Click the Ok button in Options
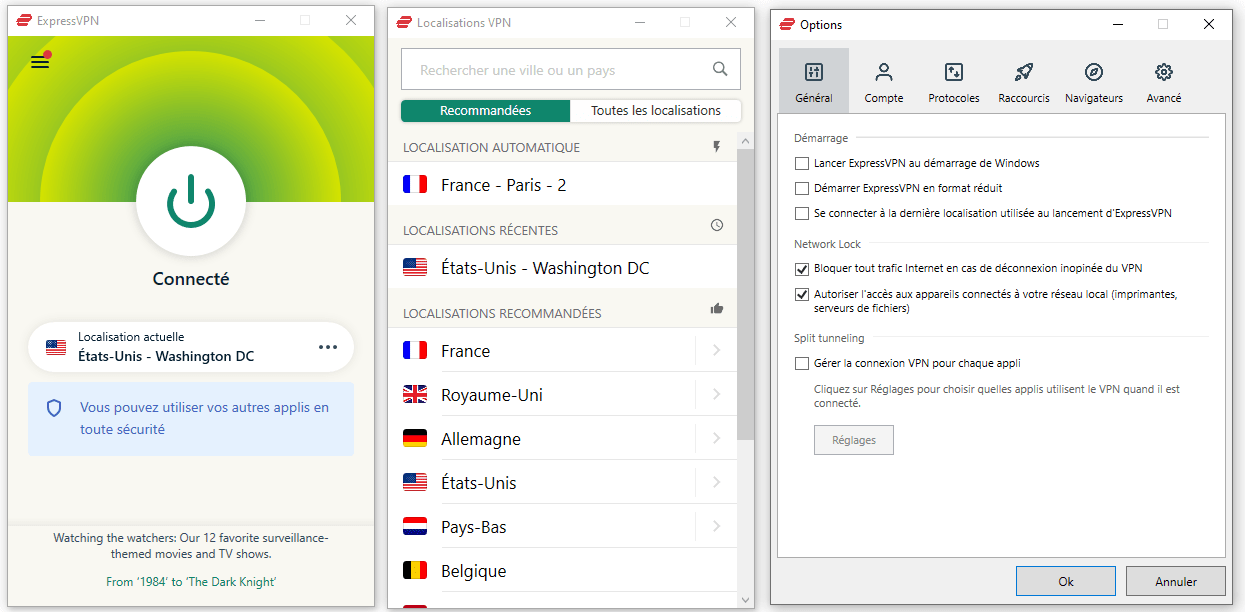 (x=1065, y=581)
